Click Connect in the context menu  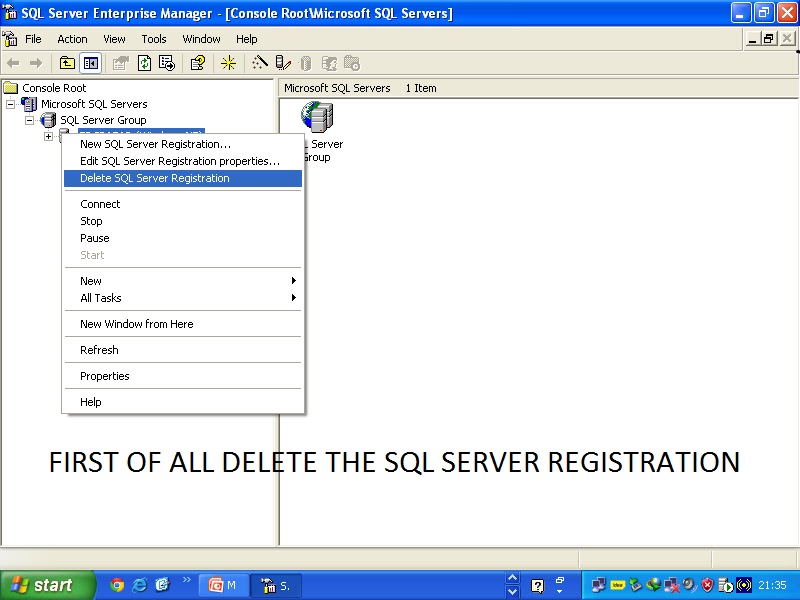pyautogui.click(x=183, y=204)
